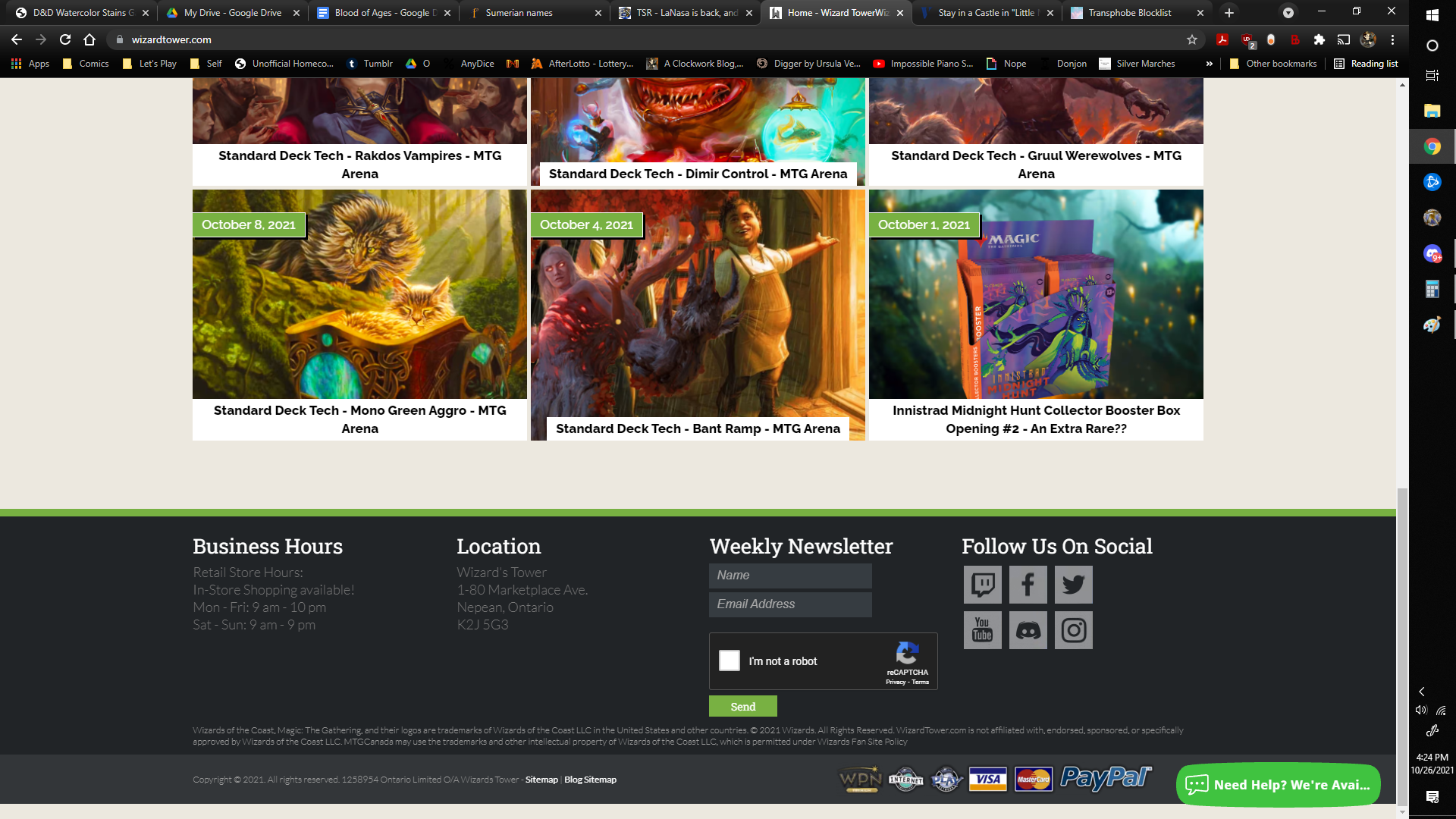1456x819 pixels.
Task: Focus the Email Address field
Action: click(x=790, y=604)
